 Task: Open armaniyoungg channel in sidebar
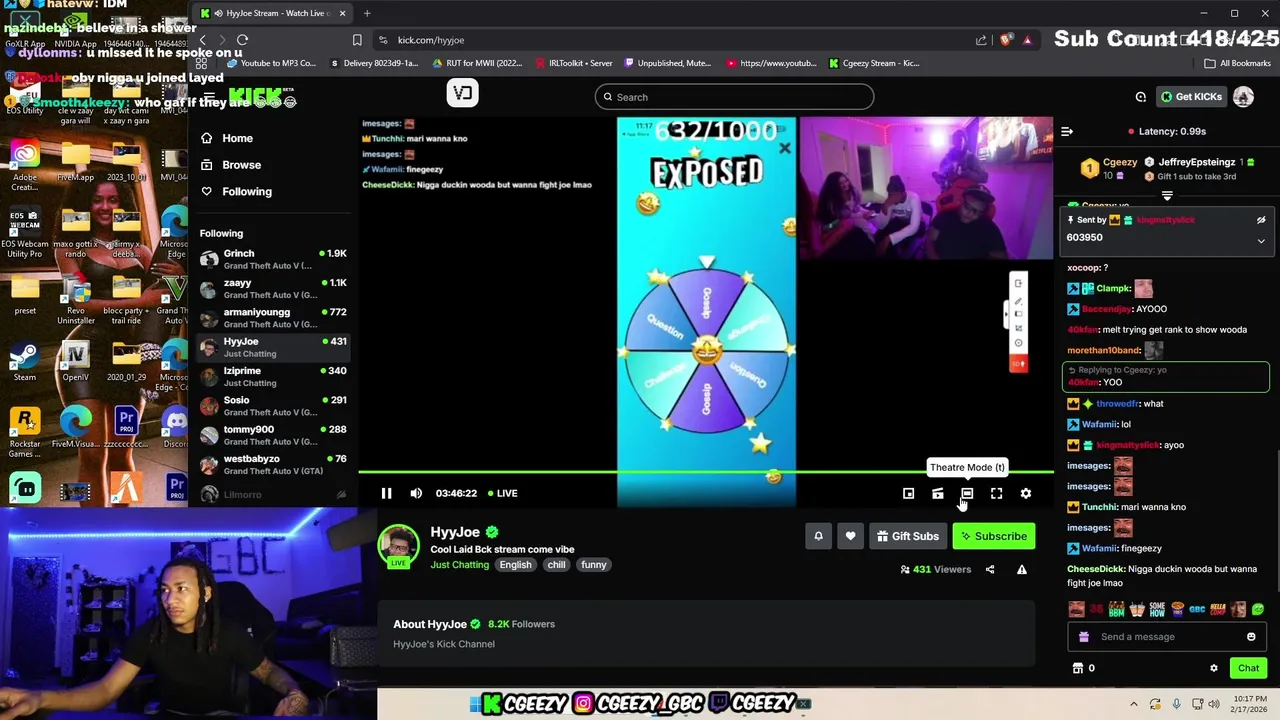point(273,318)
